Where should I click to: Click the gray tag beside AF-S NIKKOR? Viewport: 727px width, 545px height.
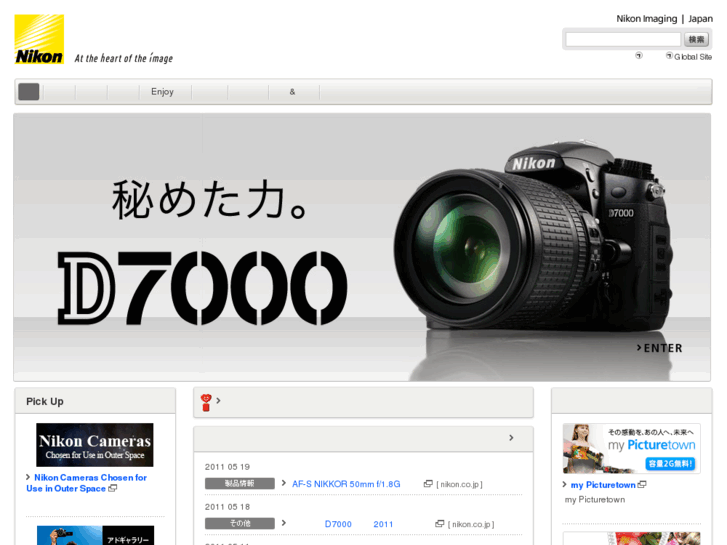click(x=240, y=483)
